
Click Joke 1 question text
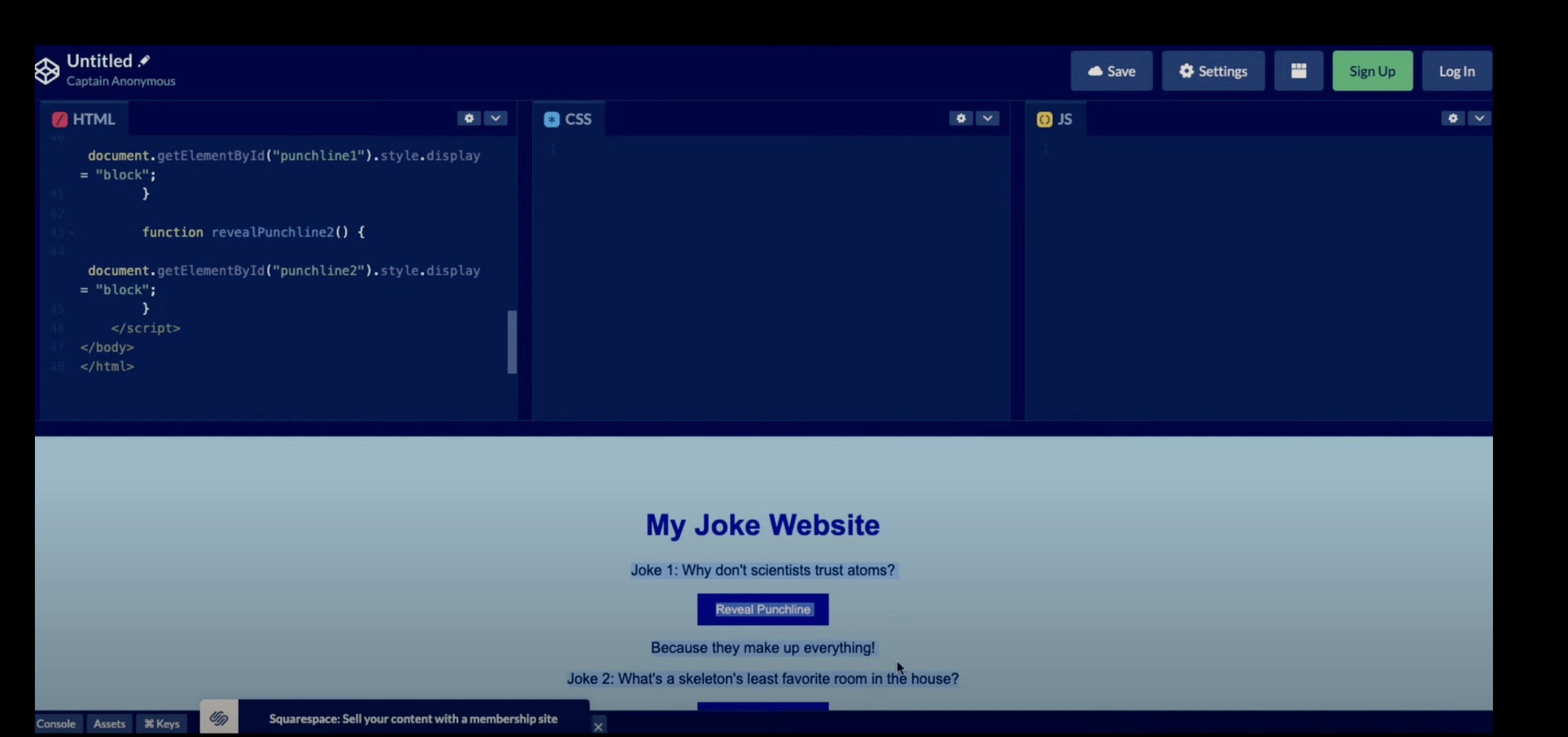763,570
